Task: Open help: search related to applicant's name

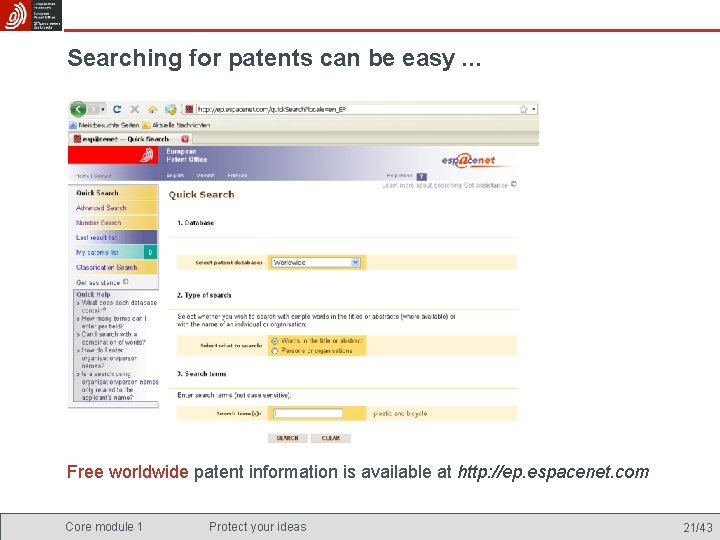Action: coord(120,386)
